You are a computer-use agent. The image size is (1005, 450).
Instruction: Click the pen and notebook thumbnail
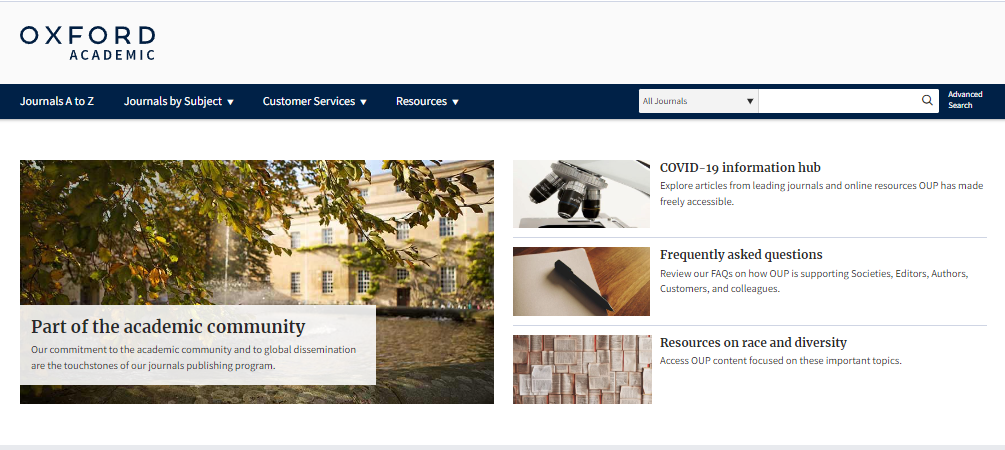(x=581, y=281)
